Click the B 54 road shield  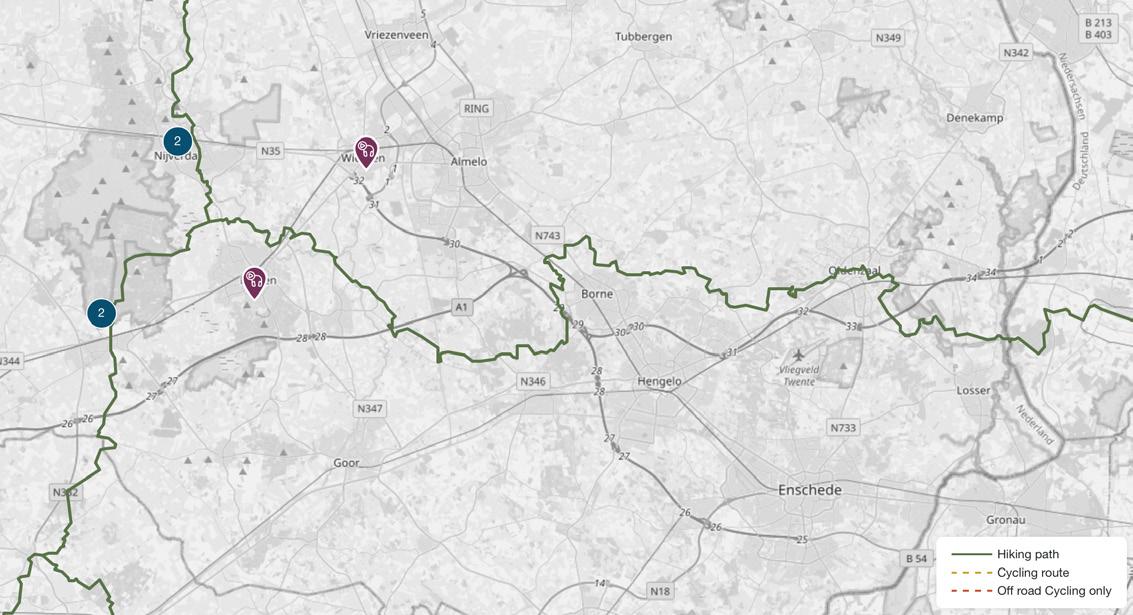pyautogui.click(x=916, y=558)
